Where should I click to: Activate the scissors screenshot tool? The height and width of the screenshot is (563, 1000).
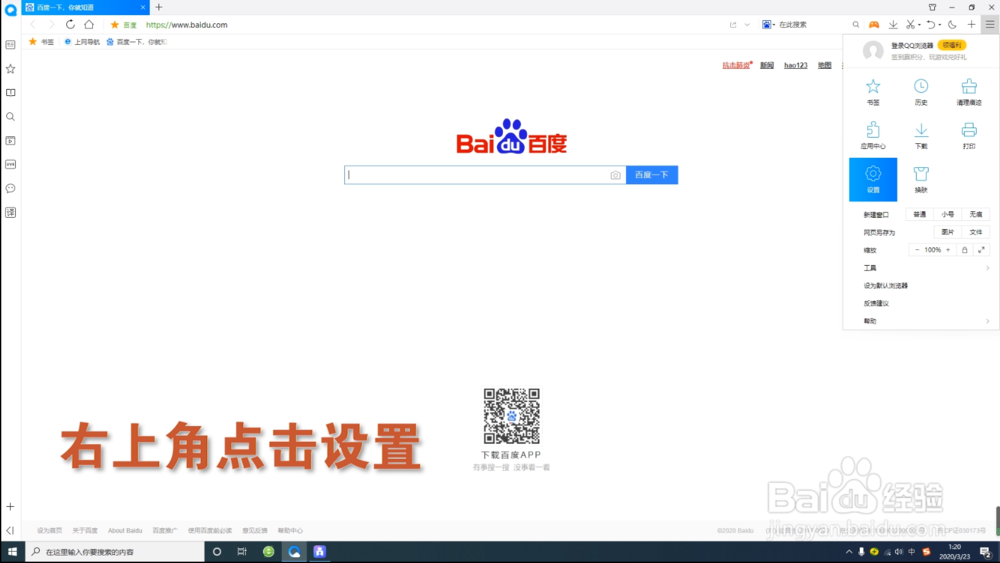(910, 24)
